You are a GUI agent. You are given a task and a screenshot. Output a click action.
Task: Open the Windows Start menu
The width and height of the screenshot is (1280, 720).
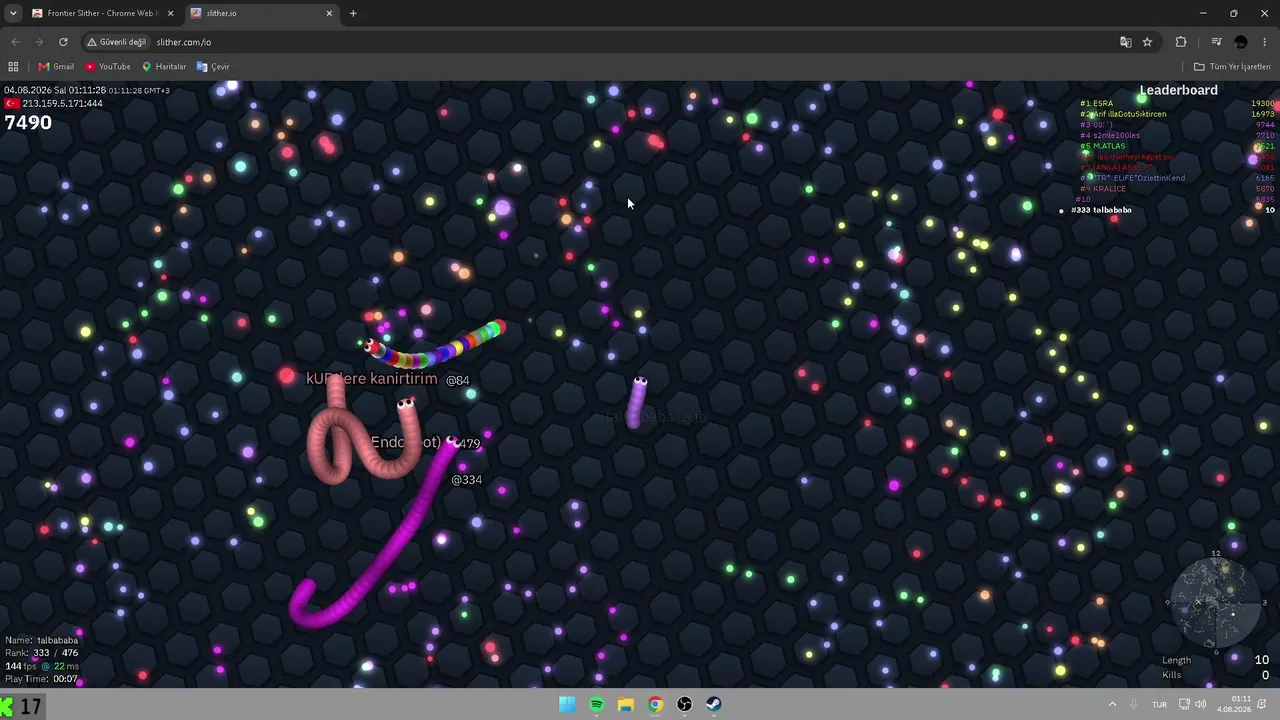pos(567,704)
